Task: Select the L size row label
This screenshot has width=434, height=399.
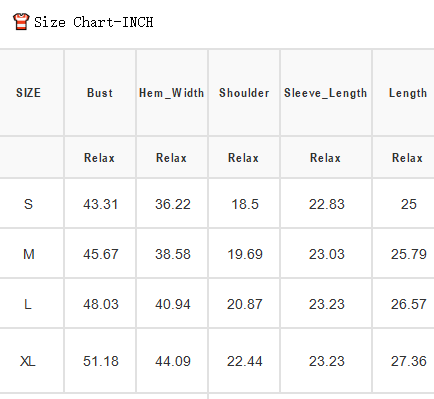Action: pyautogui.click(x=28, y=304)
